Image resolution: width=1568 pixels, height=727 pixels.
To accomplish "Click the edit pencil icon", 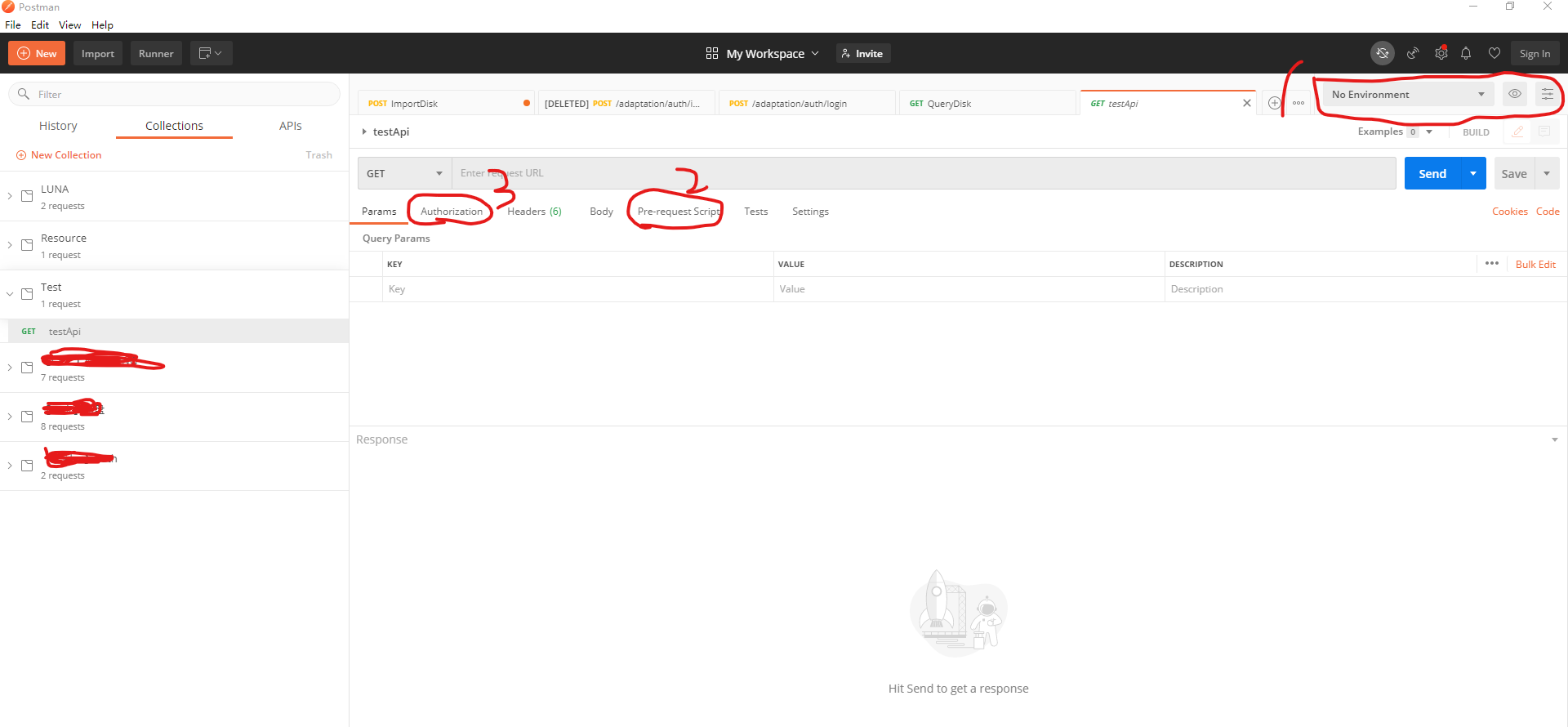I will pos(1517,132).
